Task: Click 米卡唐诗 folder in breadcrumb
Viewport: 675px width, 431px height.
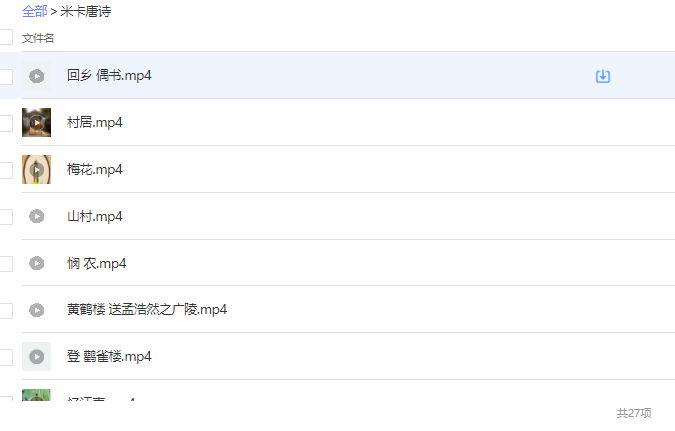Action: tap(86, 11)
